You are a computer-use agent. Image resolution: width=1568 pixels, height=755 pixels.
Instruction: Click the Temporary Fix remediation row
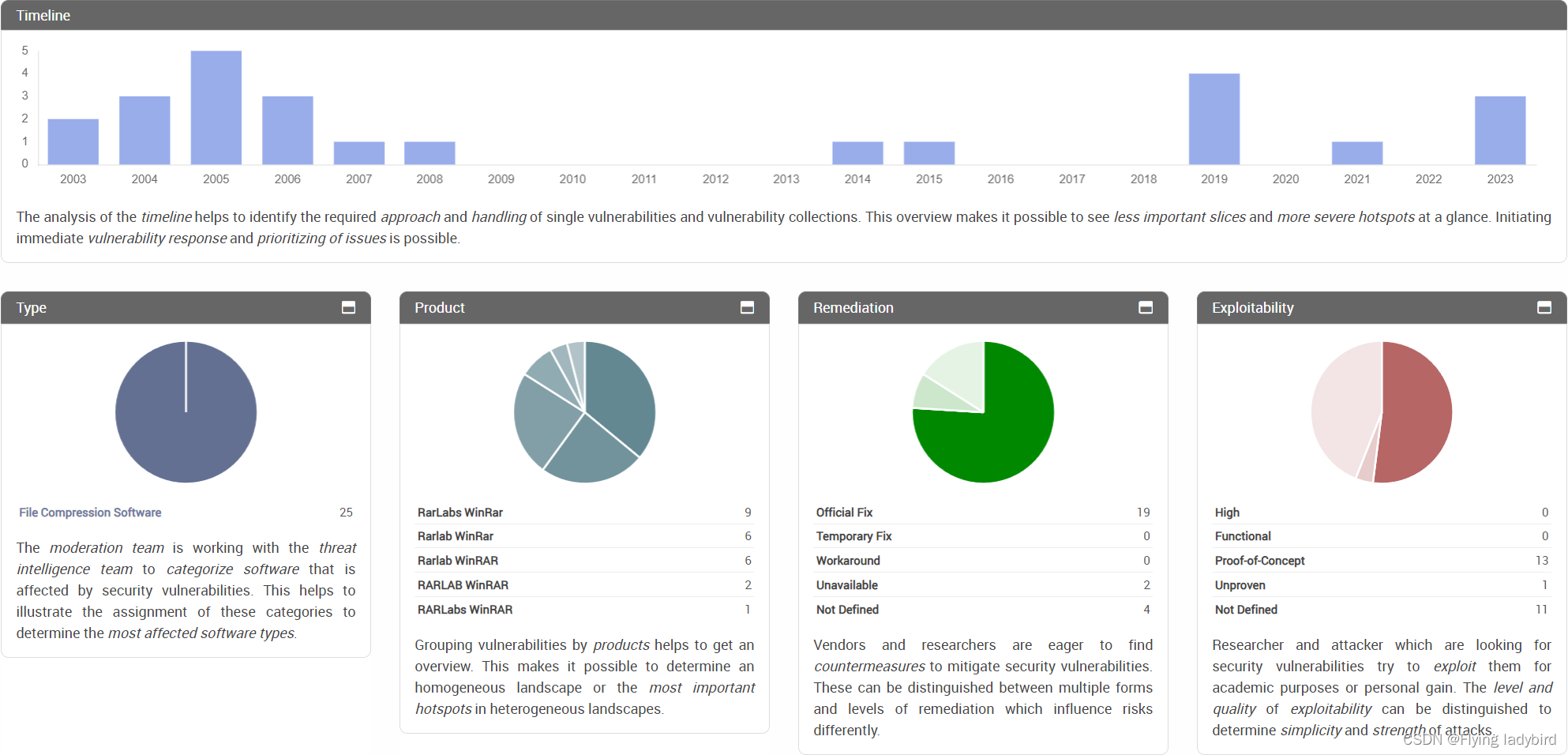983,536
